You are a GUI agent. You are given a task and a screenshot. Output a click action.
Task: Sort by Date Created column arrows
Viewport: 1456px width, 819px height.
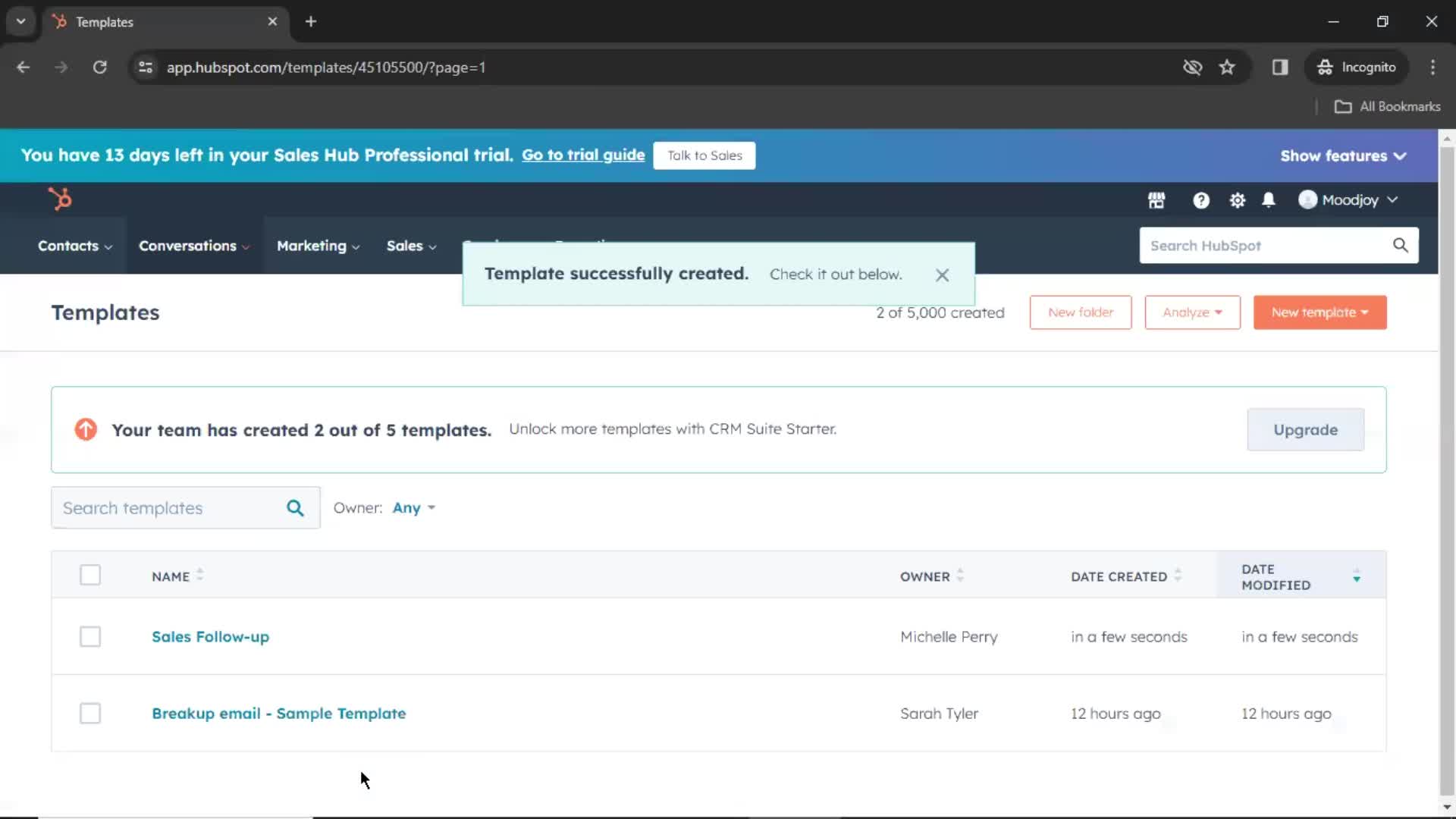pyautogui.click(x=1178, y=576)
